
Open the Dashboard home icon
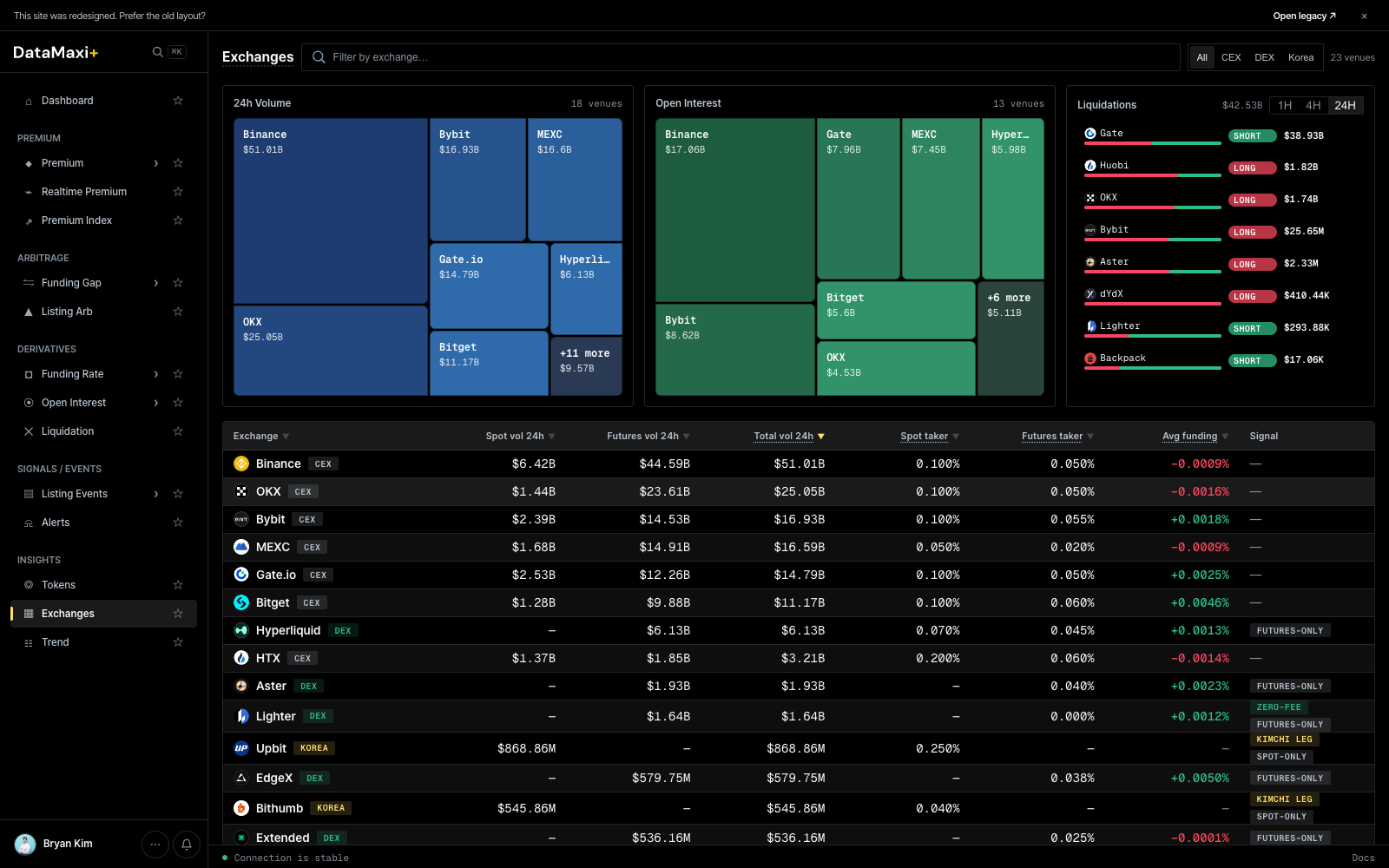pos(29,101)
